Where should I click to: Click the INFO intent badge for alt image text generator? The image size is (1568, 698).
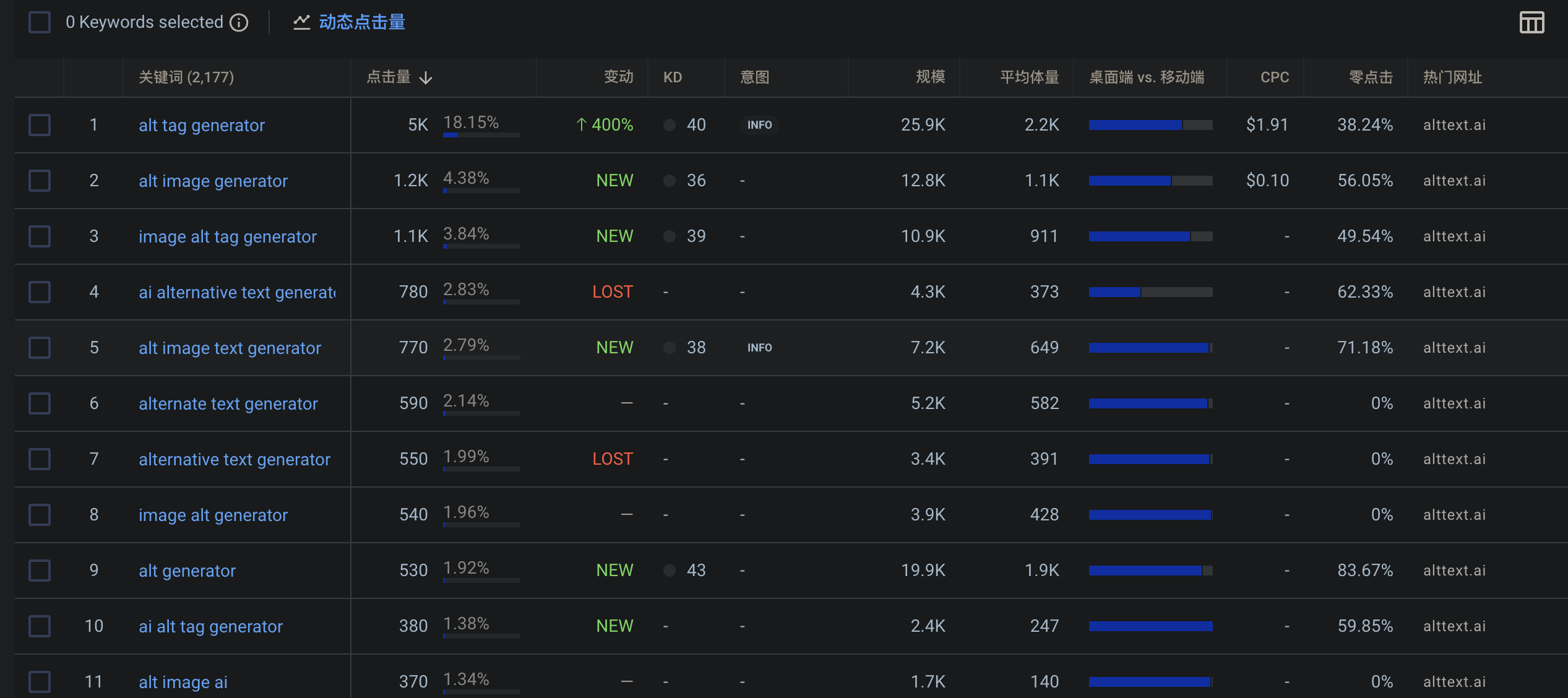[759, 348]
